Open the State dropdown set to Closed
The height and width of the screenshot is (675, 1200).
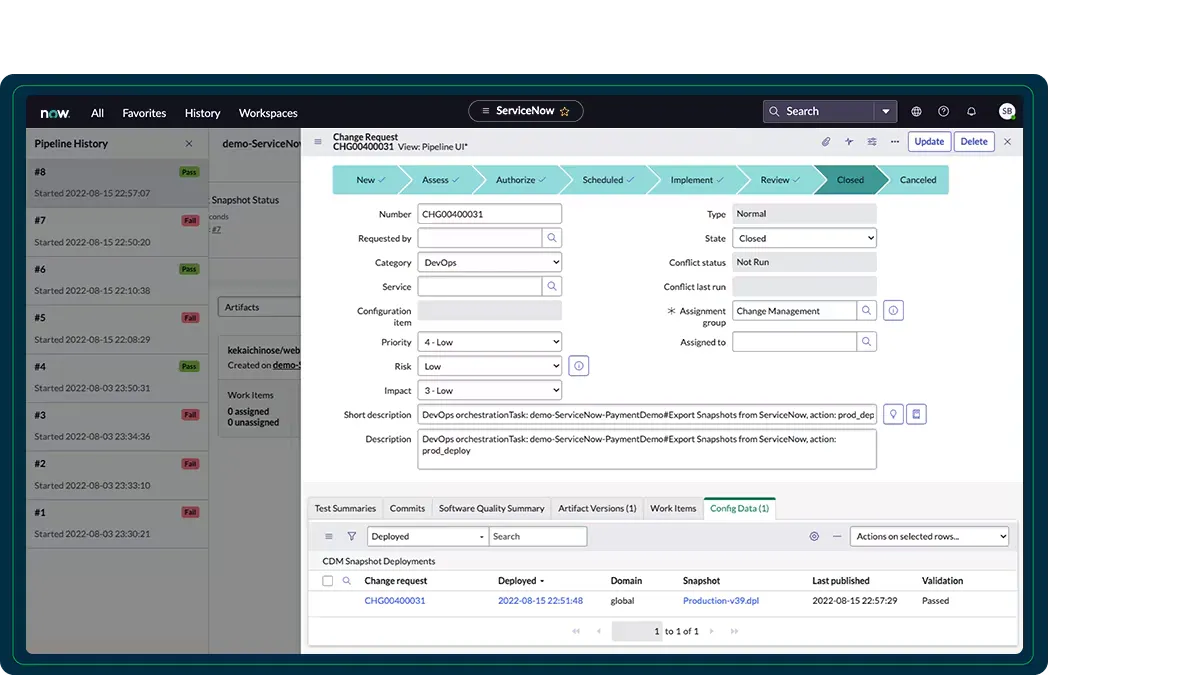[x=804, y=238]
